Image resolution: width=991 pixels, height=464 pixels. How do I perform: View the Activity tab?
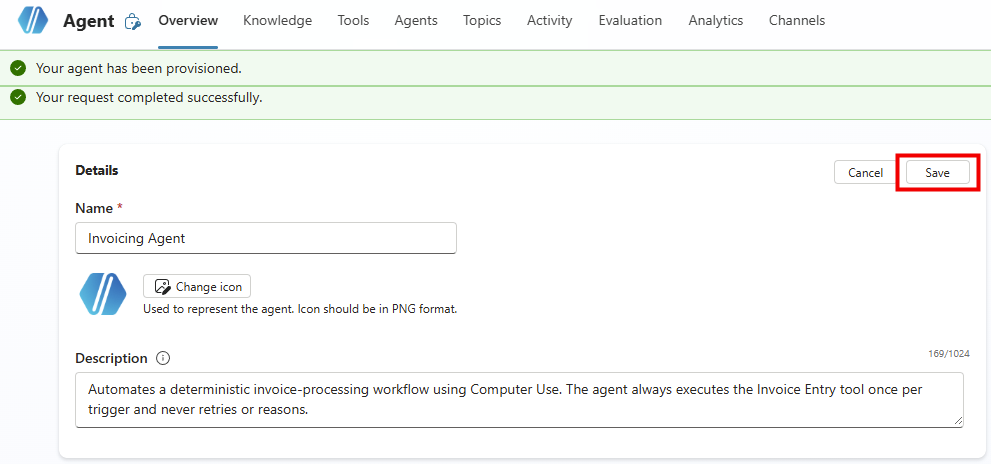550,20
